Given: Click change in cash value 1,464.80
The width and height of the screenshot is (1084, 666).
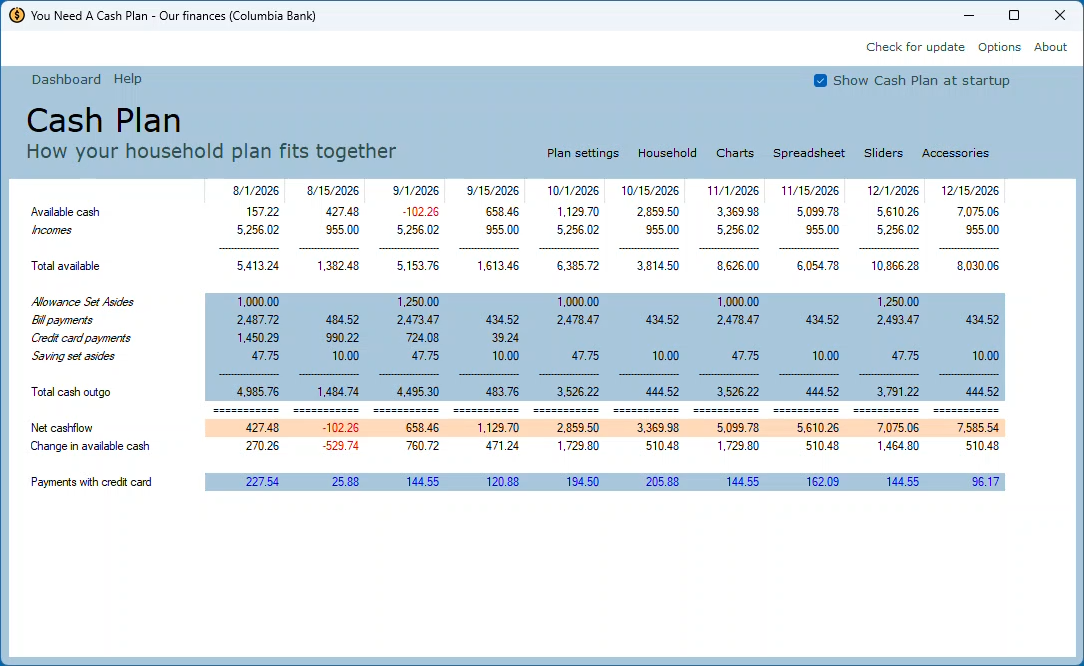Looking at the screenshot, I should pos(898,446).
